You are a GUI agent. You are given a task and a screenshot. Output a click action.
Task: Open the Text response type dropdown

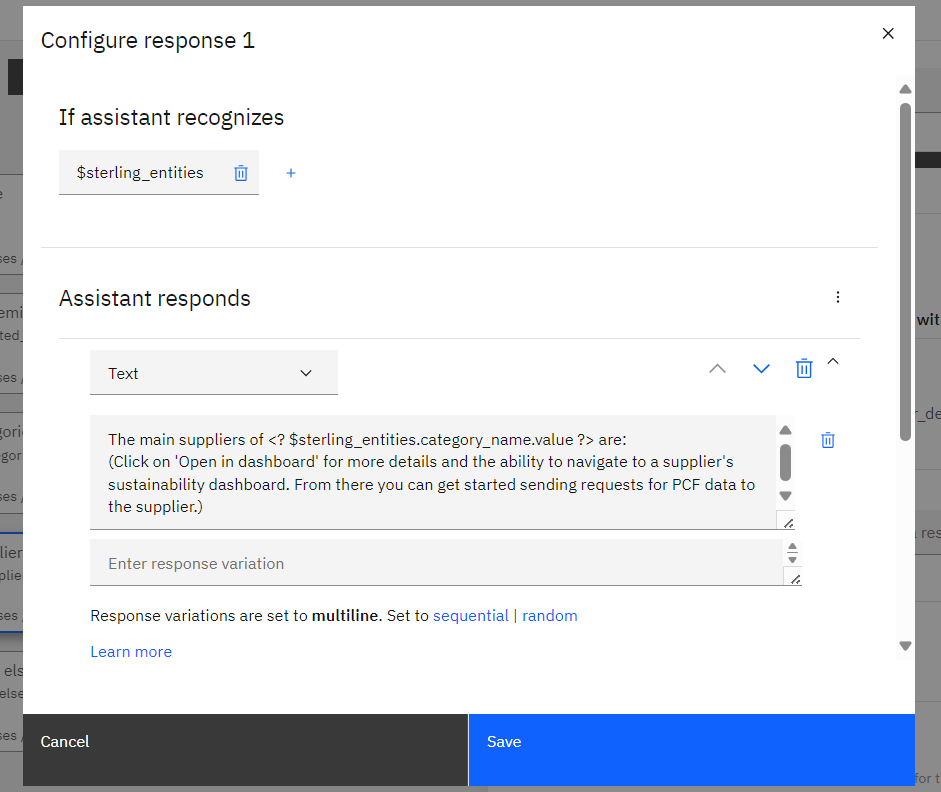(x=214, y=373)
